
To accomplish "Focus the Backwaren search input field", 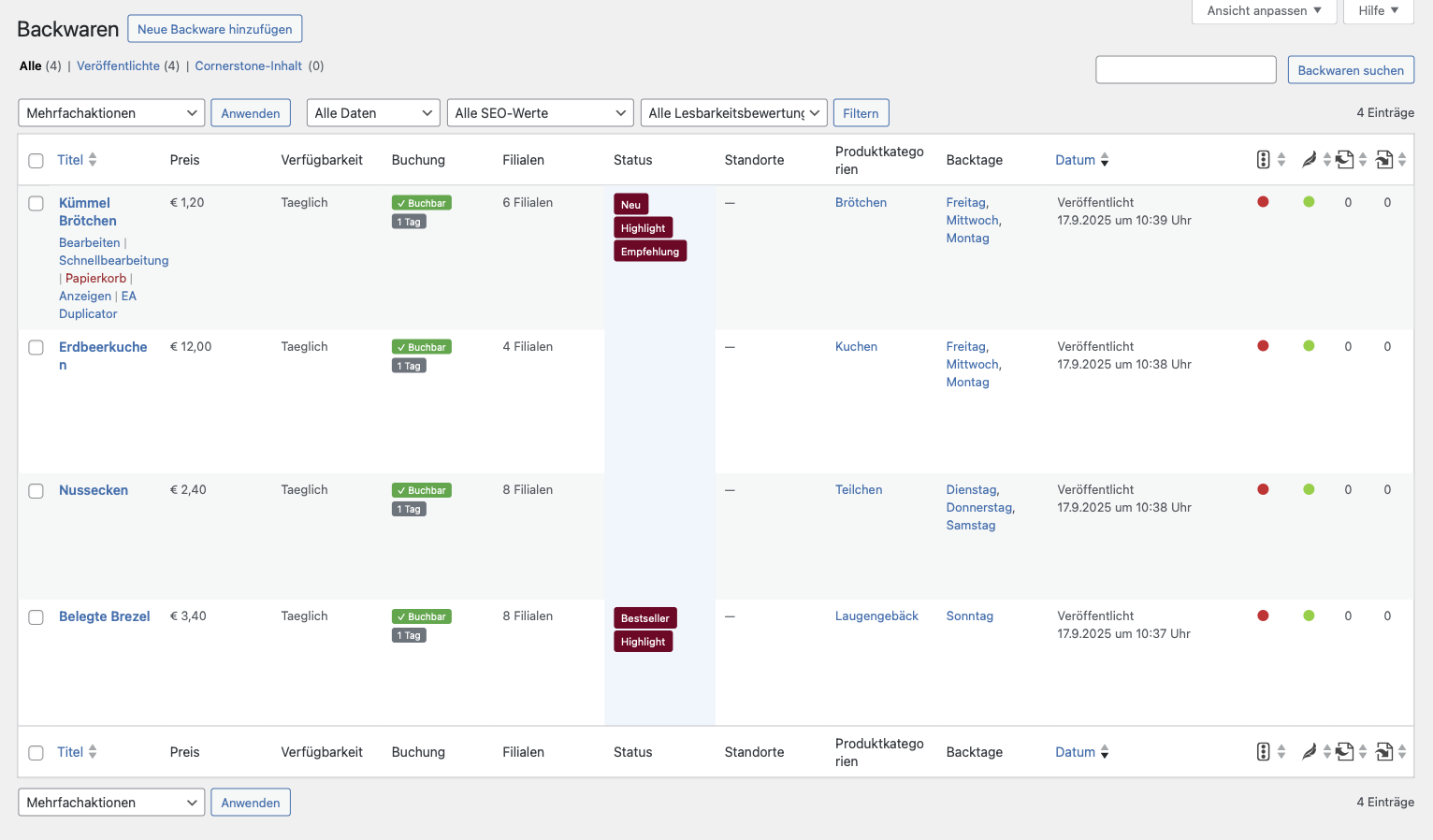I will tap(1185, 70).
